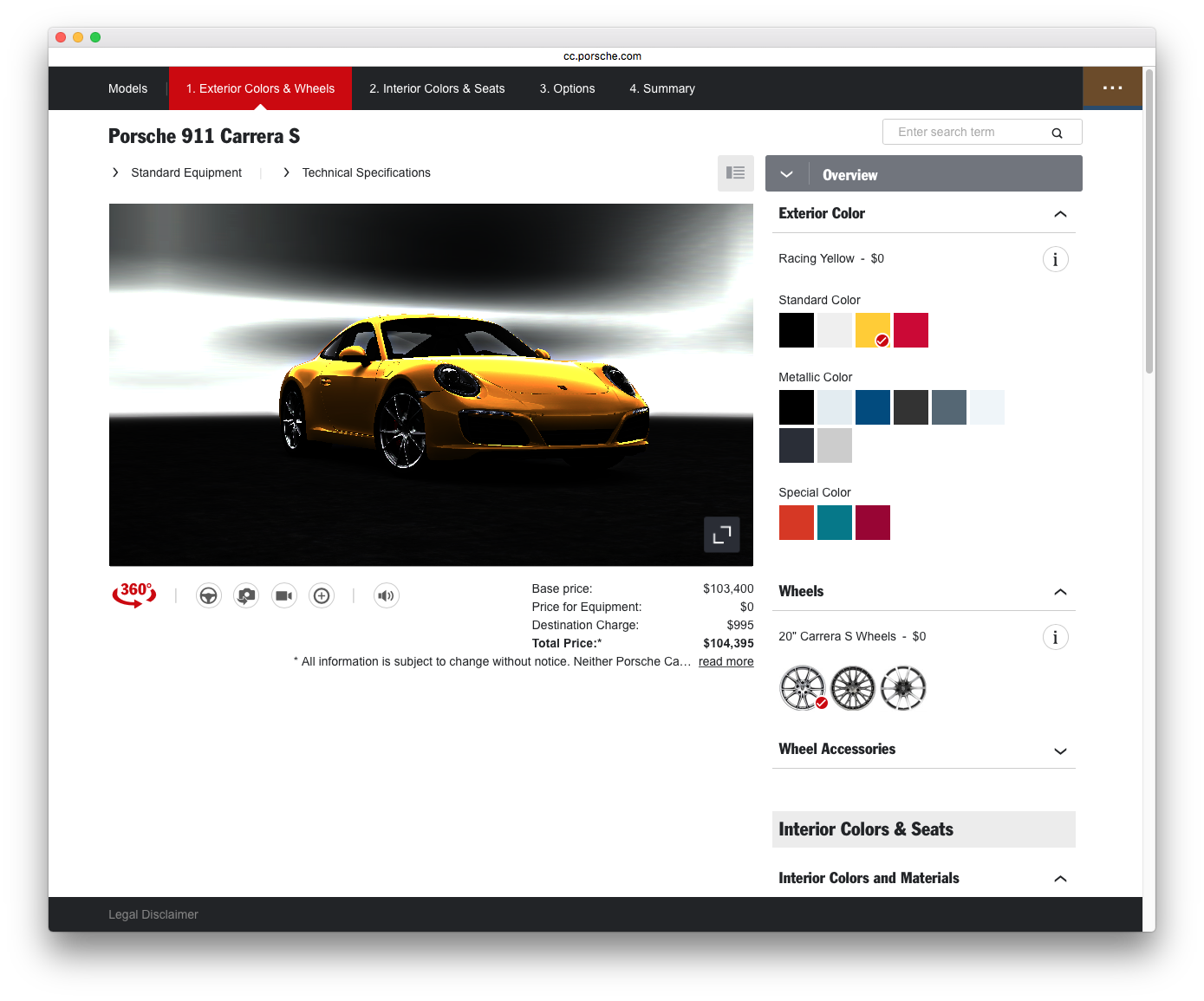Open the three-dot more menu
The width and height of the screenshot is (1204, 1001).
tap(1112, 88)
